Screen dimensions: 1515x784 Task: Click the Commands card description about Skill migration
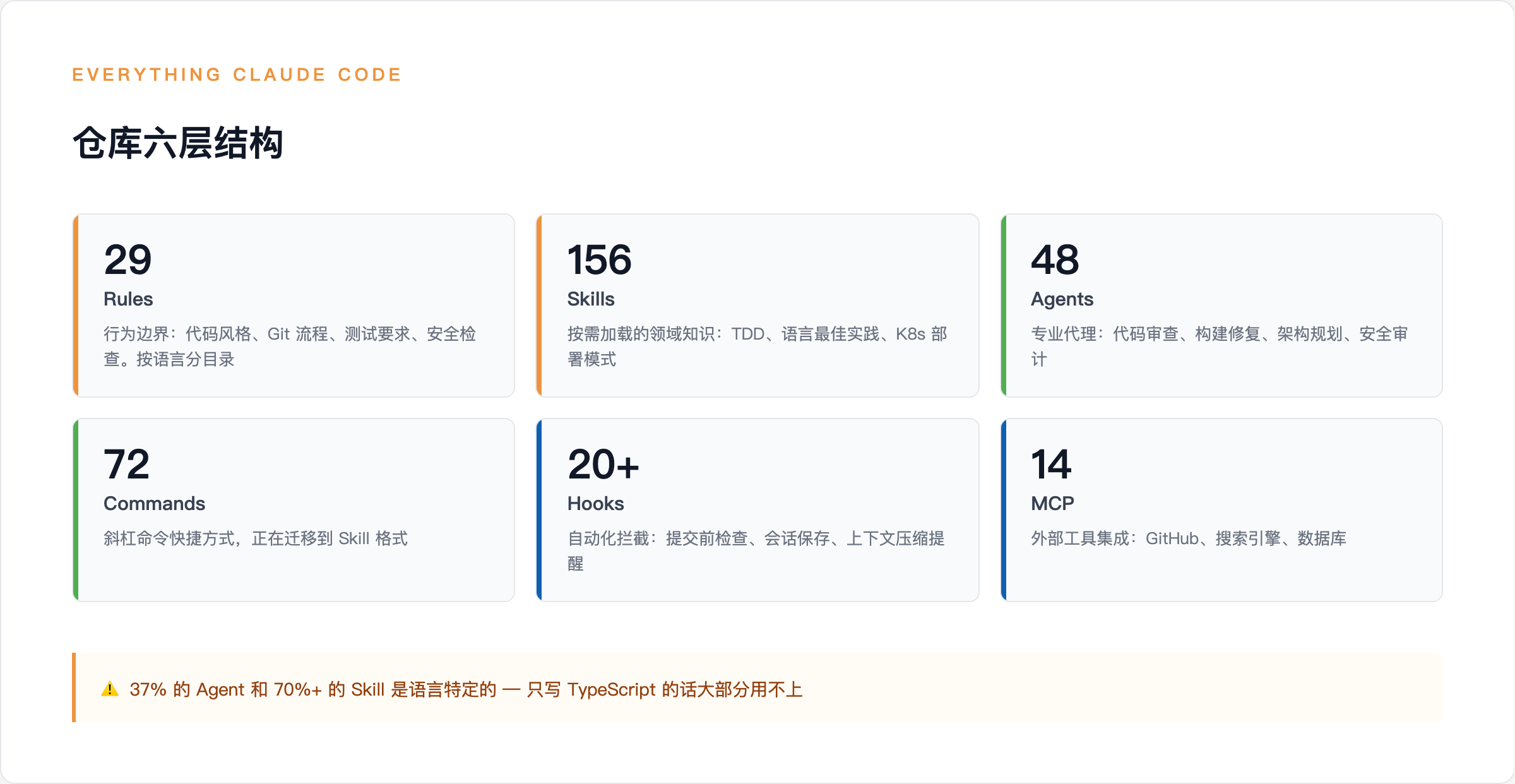coord(256,539)
